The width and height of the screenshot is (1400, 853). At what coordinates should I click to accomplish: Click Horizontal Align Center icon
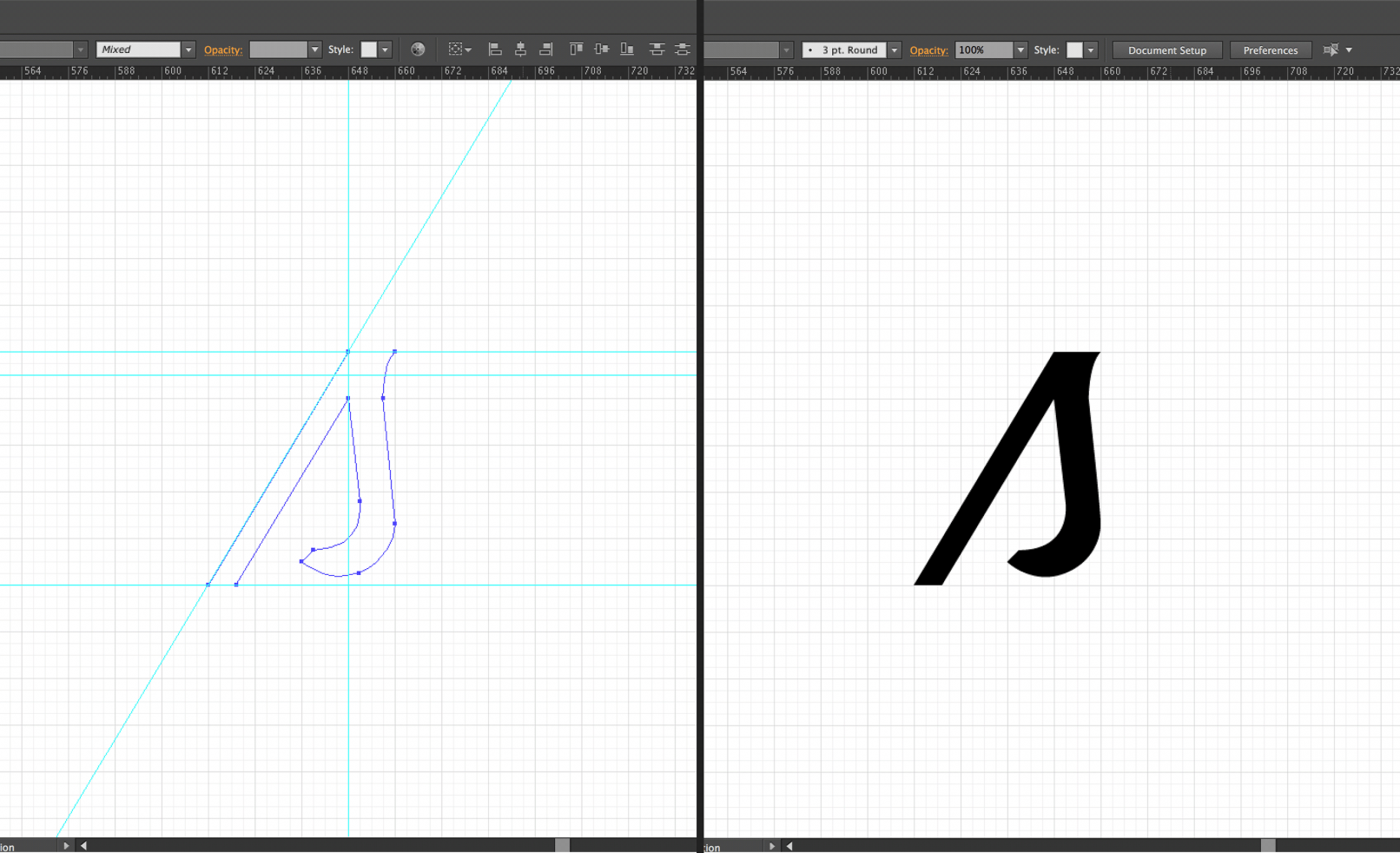coord(520,50)
